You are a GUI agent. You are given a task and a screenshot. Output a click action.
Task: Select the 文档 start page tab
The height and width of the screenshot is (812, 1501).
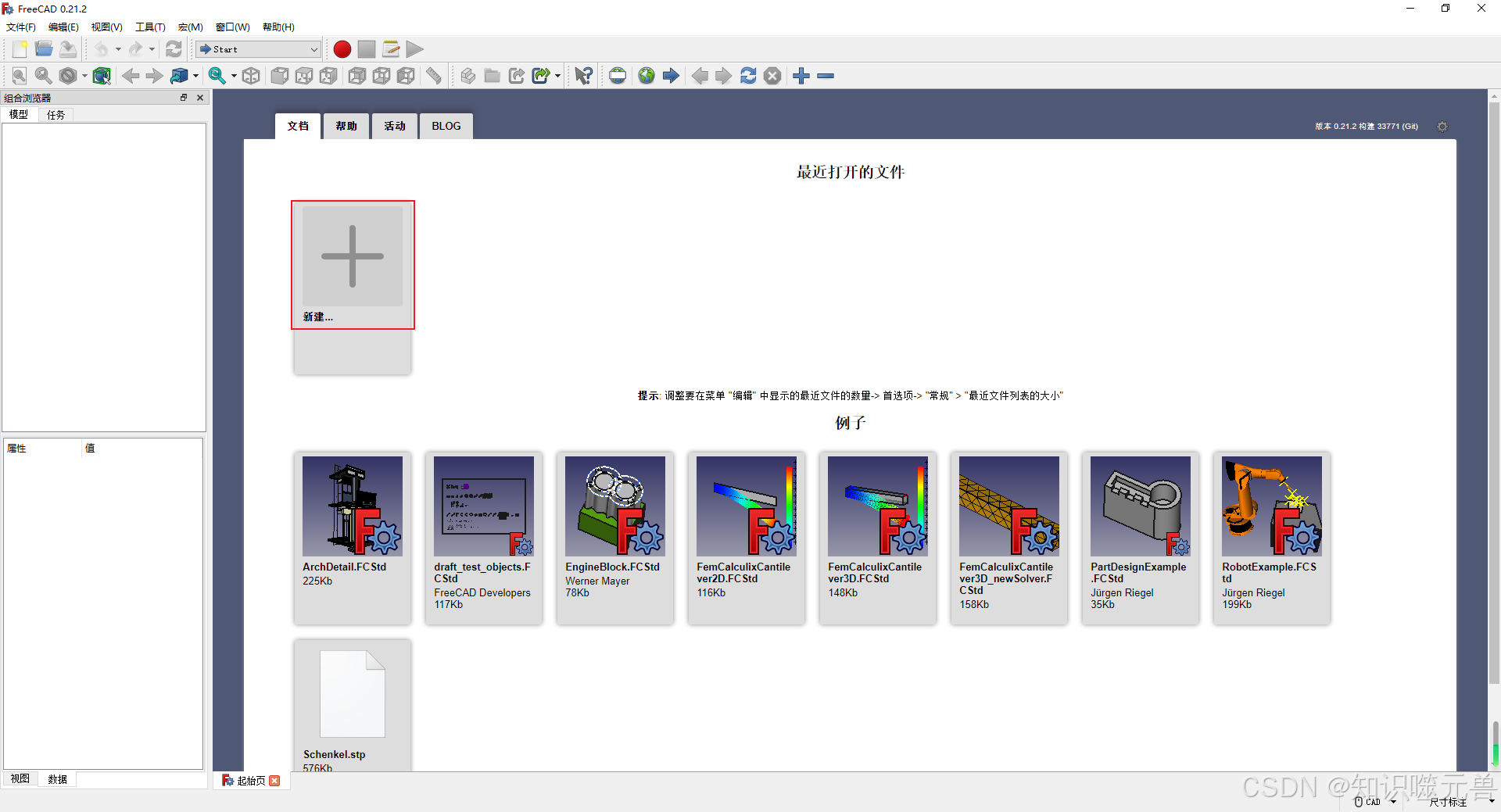(x=298, y=126)
